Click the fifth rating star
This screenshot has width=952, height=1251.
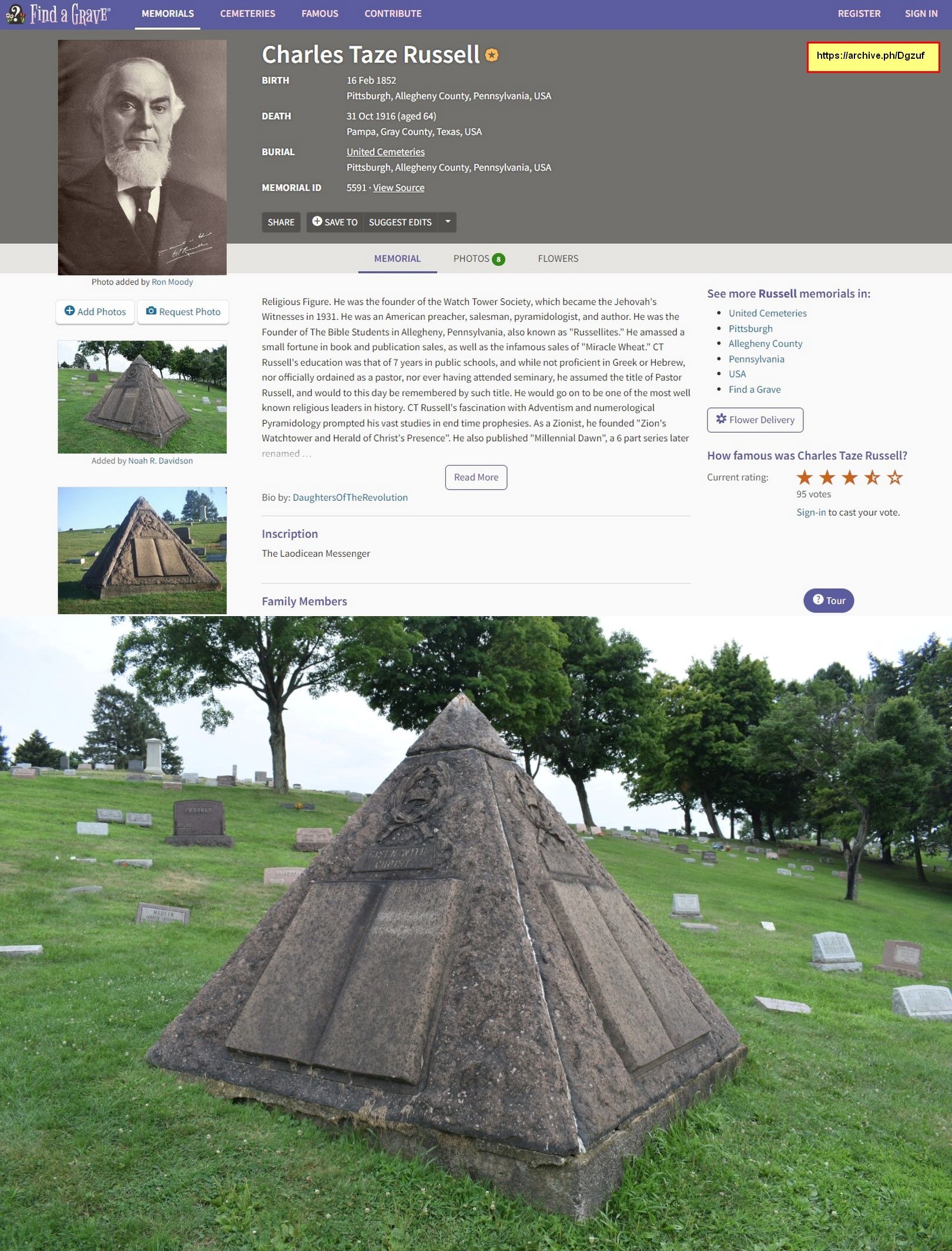[894, 477]
